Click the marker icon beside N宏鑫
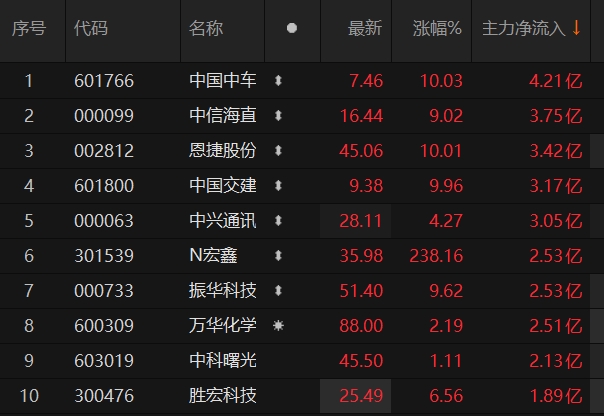604x416 pixels. (x=279, y=256)
